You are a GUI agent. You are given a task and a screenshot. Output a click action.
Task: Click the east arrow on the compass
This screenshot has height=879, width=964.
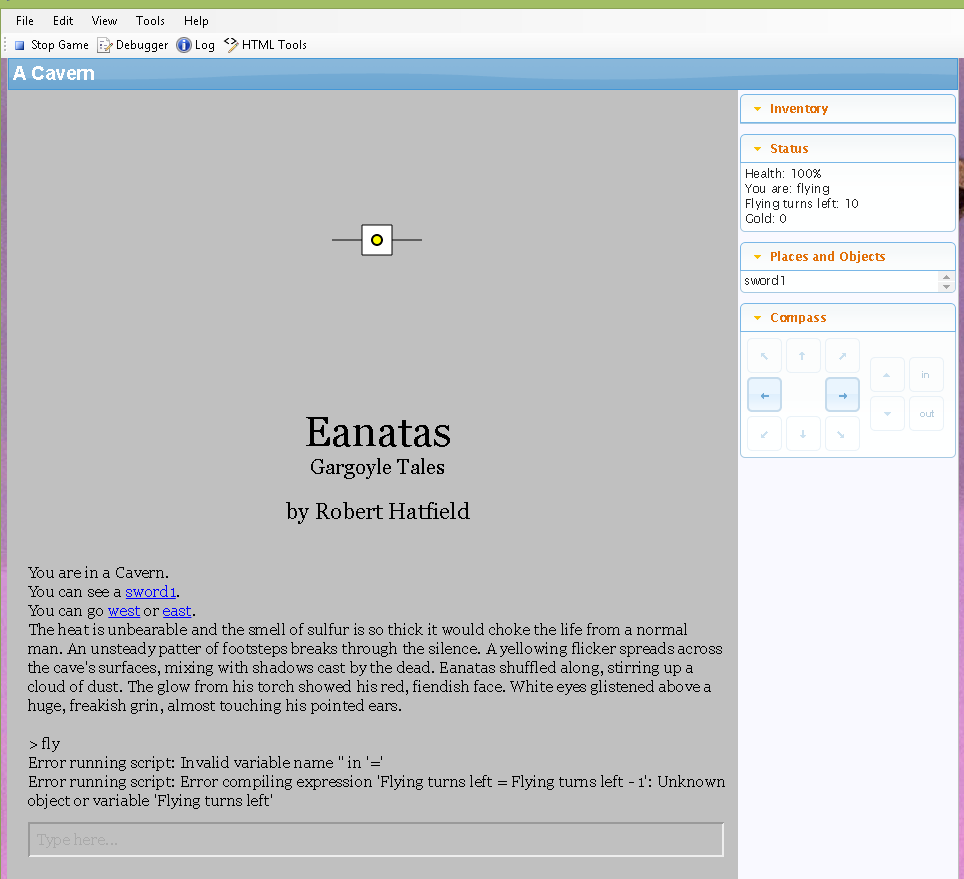842,395
